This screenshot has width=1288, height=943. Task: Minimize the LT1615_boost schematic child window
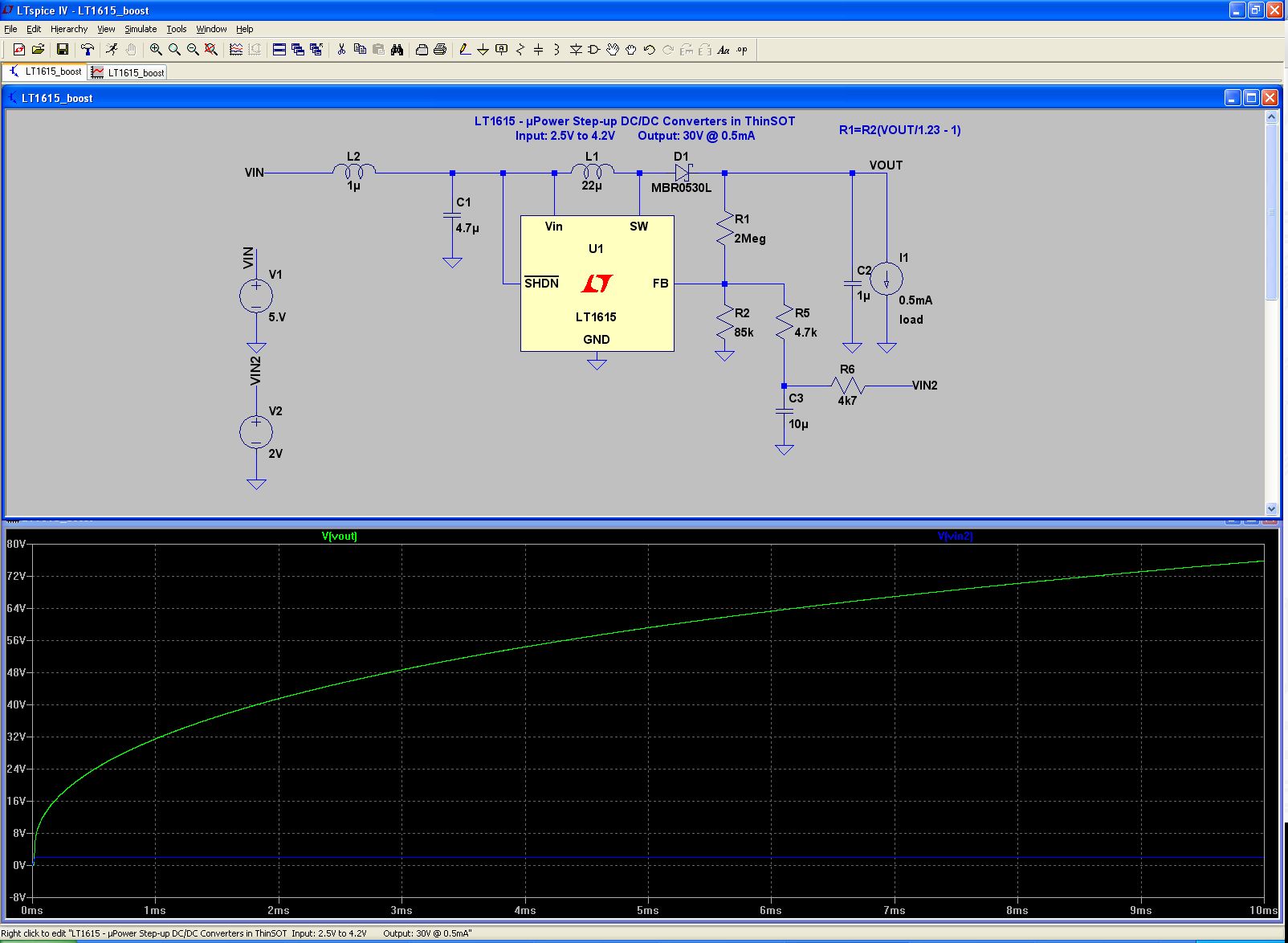1233,98
